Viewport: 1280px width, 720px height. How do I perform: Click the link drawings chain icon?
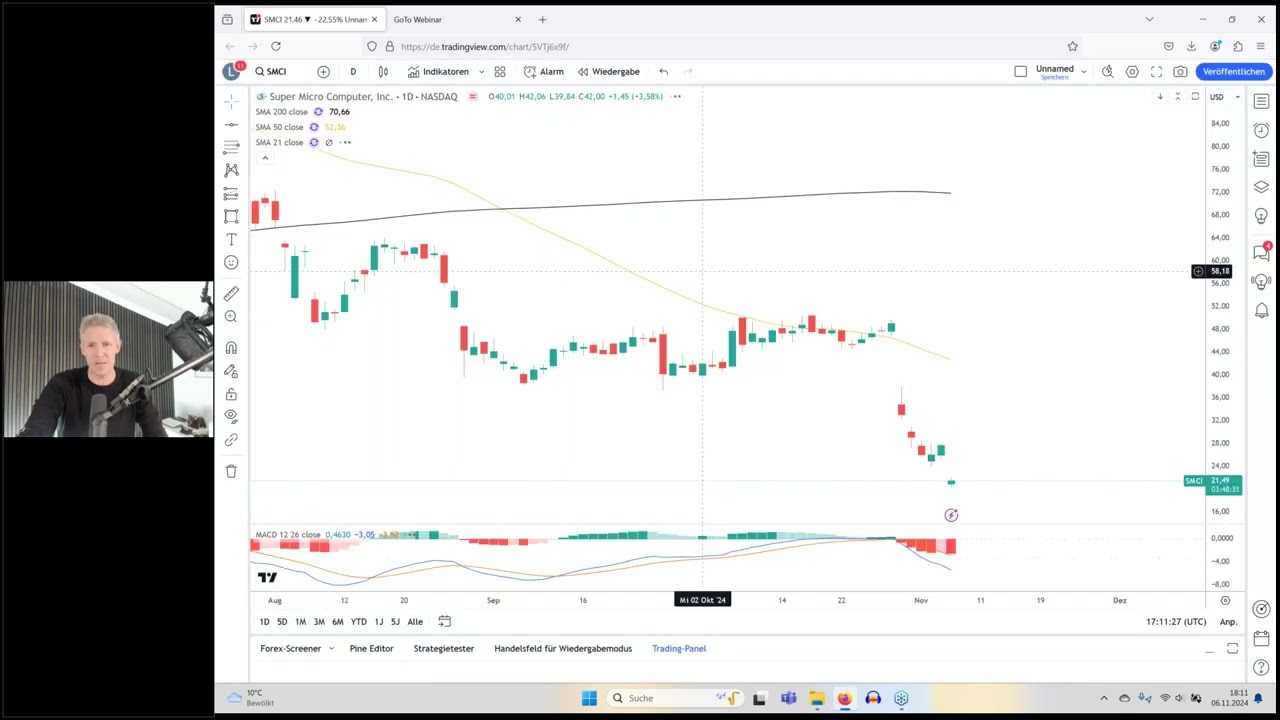point(231,439)
